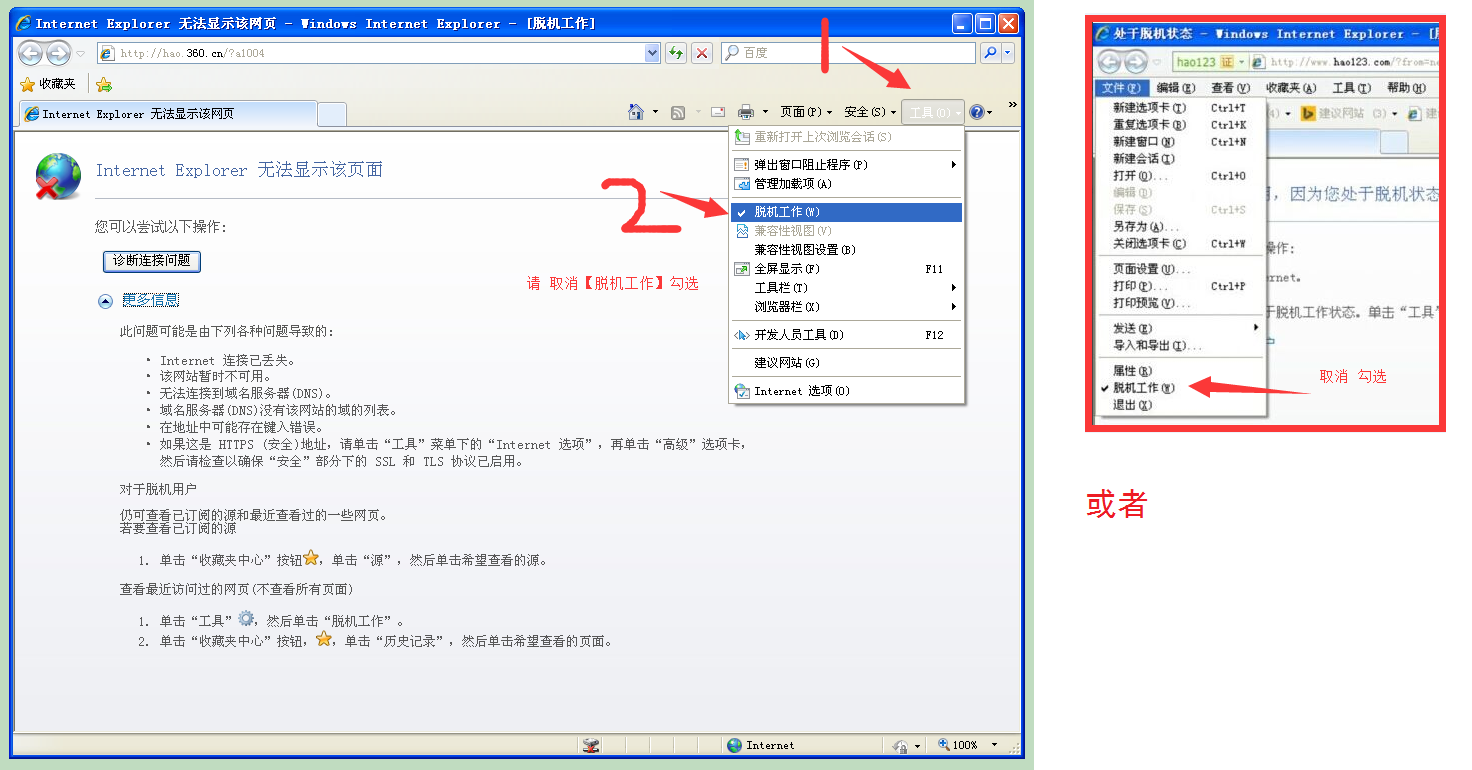
Task: Expand the Home button dropdown arrow
Action: click(x=656, y=112)
